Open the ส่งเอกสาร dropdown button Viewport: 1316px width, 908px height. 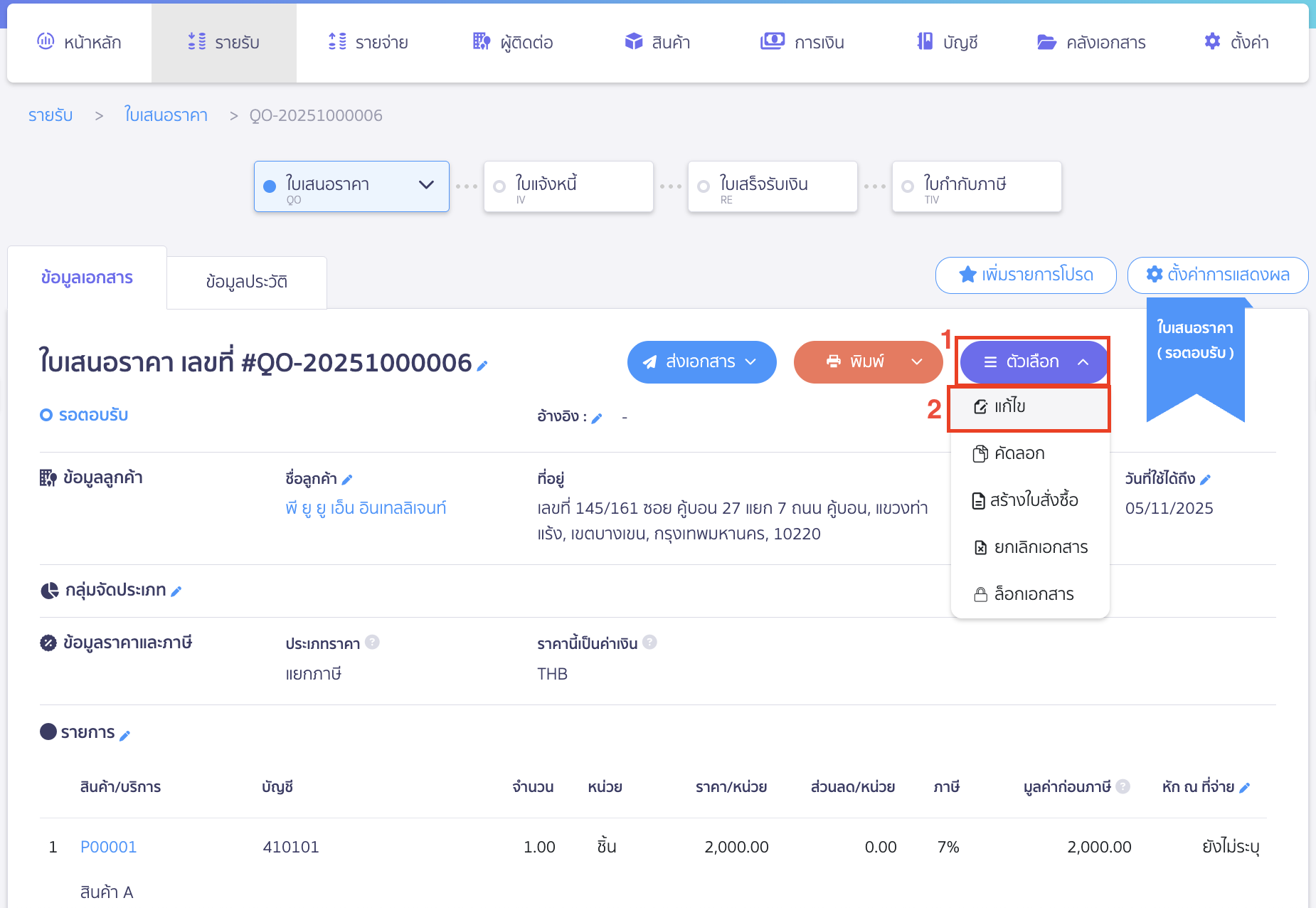[701, 362]
